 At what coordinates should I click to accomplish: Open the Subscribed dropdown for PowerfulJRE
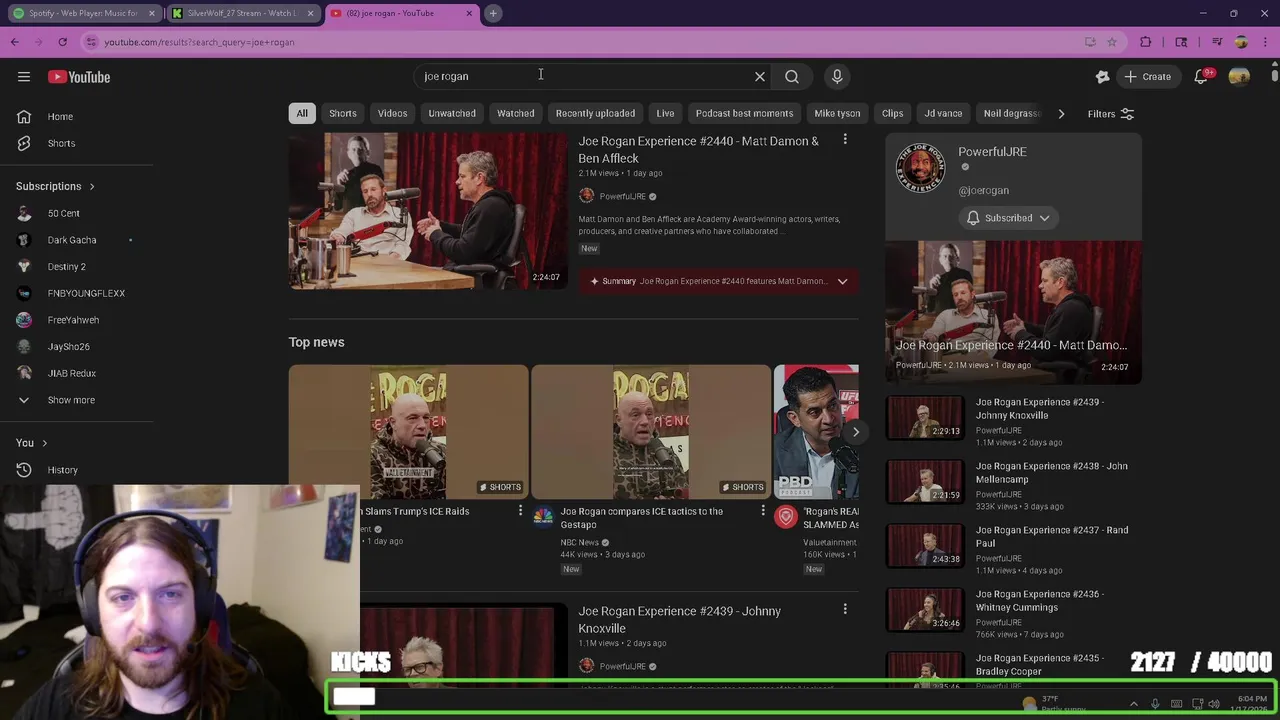click(x=1008, y=218)
